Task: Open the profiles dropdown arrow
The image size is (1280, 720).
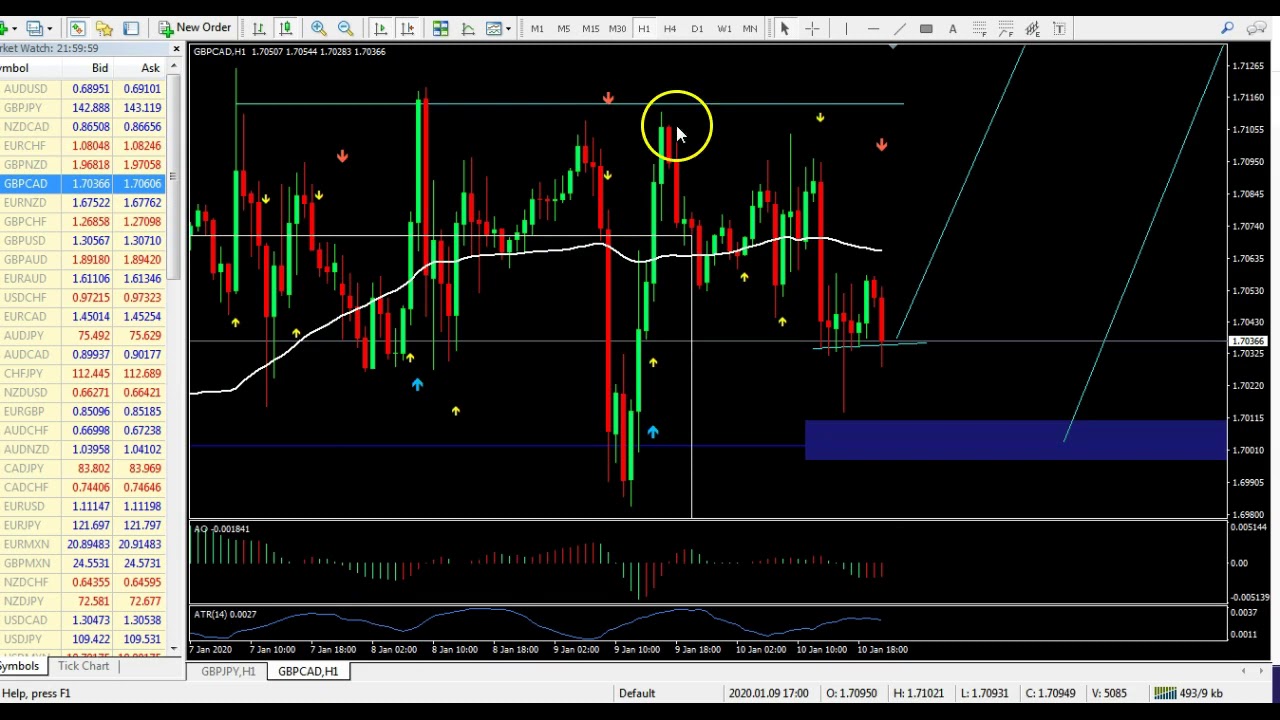Action: pos(49,28)
